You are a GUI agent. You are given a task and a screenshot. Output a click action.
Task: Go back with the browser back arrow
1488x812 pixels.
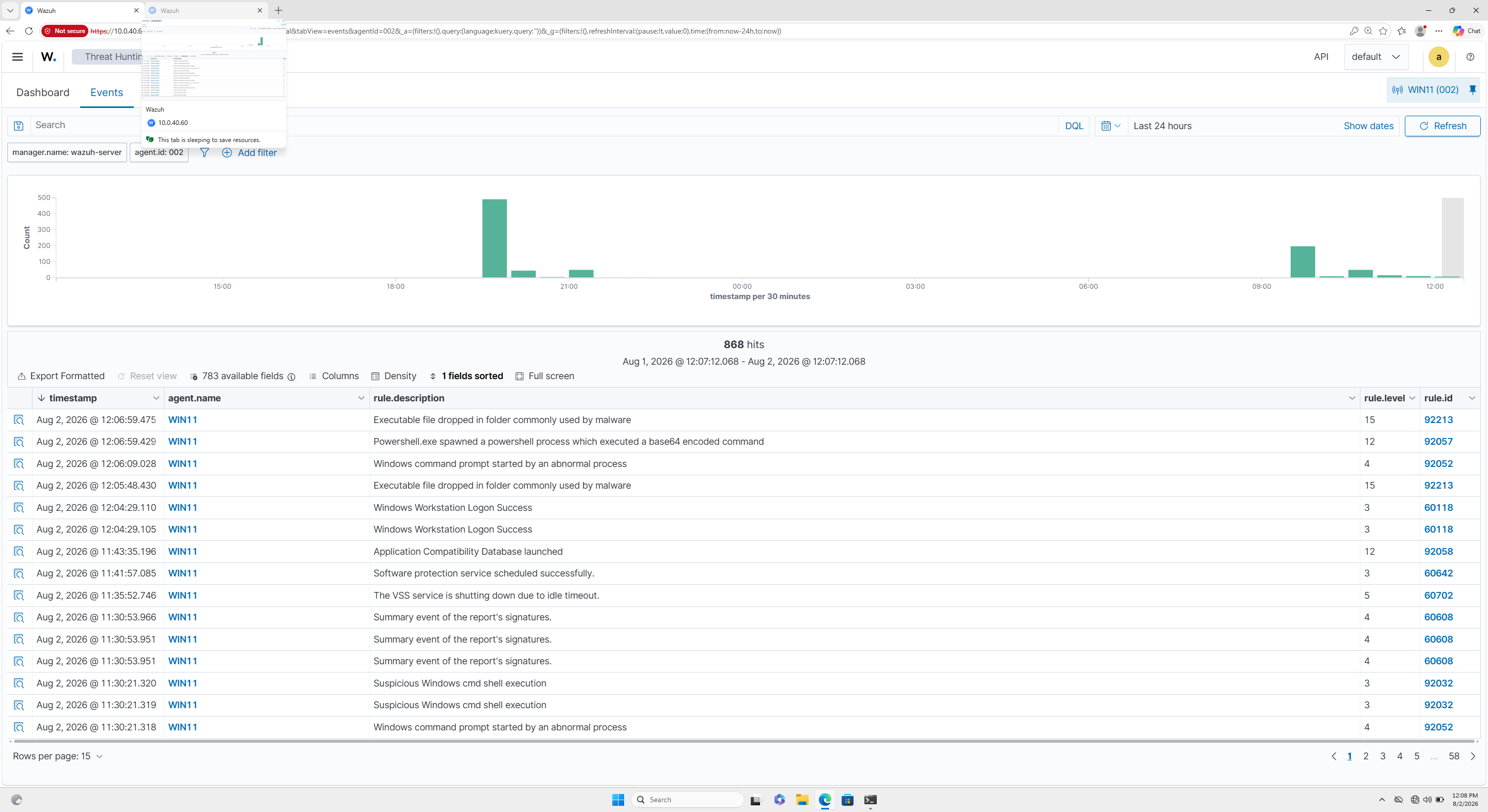pyautogui.click(x=10, y=31)
